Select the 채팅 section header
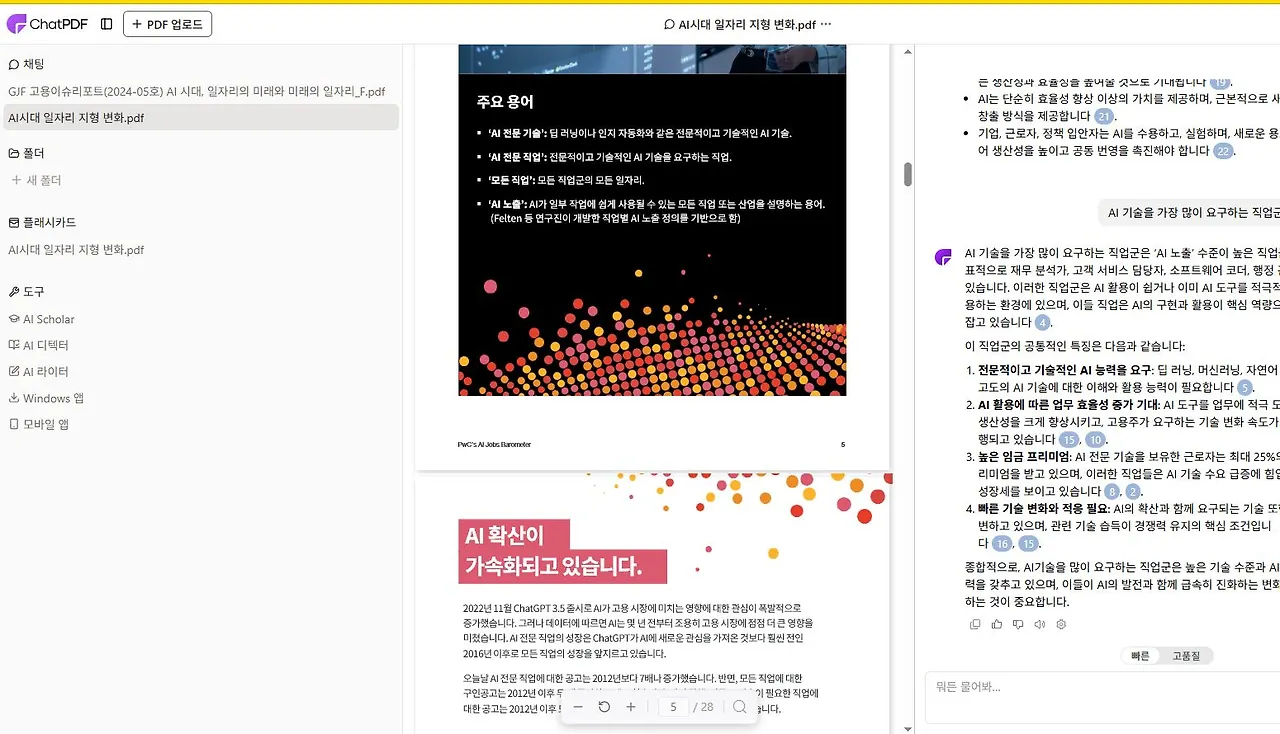 coord(26,64)
